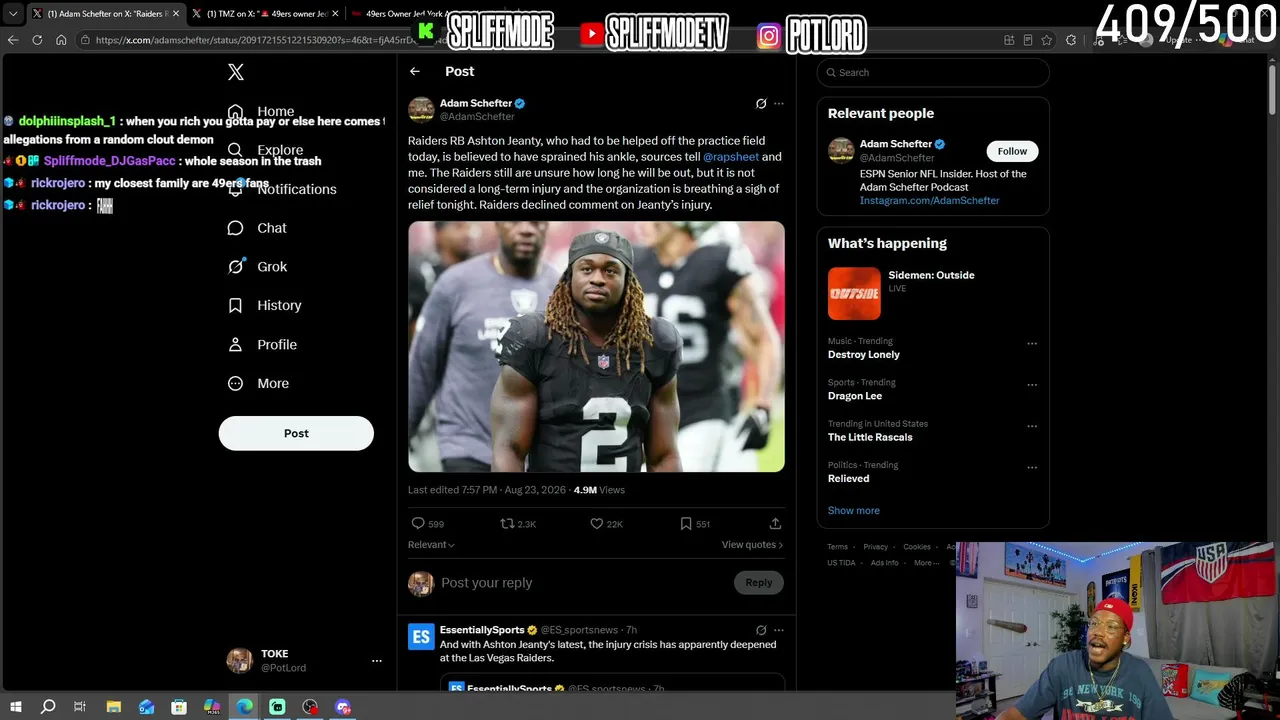Open options for the Relieved trend
The width and height of the screenshot is (1280, 720).
pyautogui.click(x=1032, y=467)
